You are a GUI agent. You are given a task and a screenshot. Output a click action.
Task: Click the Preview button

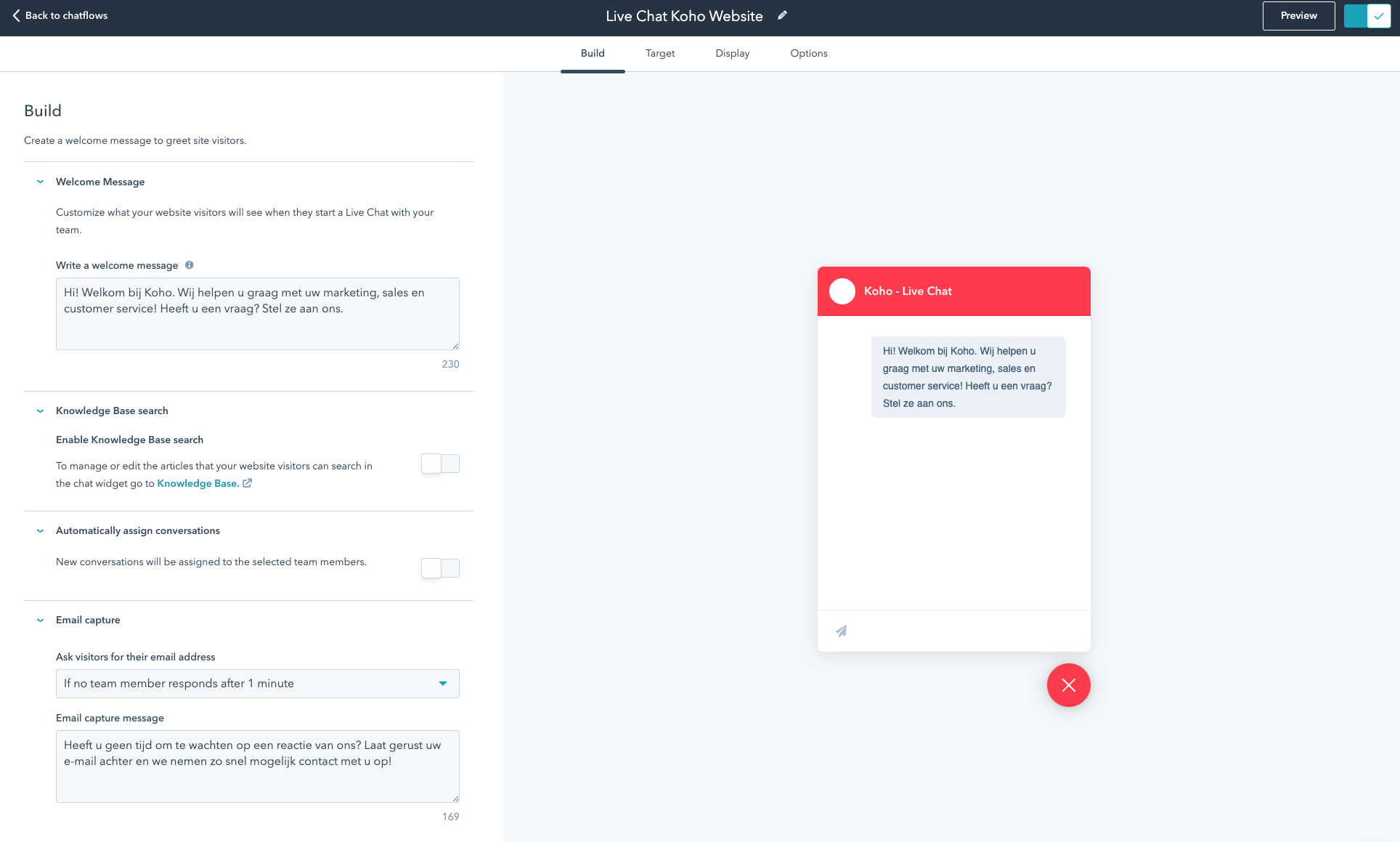[x=1298, y=16]
